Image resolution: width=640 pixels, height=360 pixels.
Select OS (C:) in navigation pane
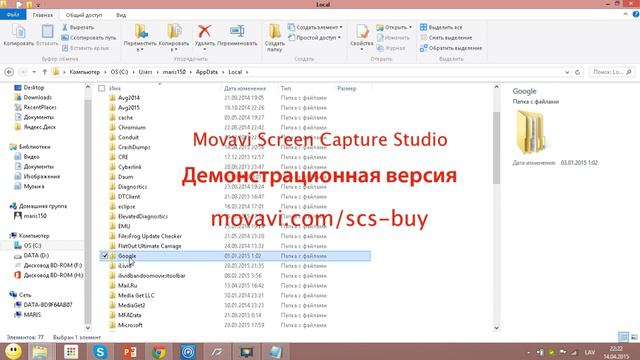(32, 245)
